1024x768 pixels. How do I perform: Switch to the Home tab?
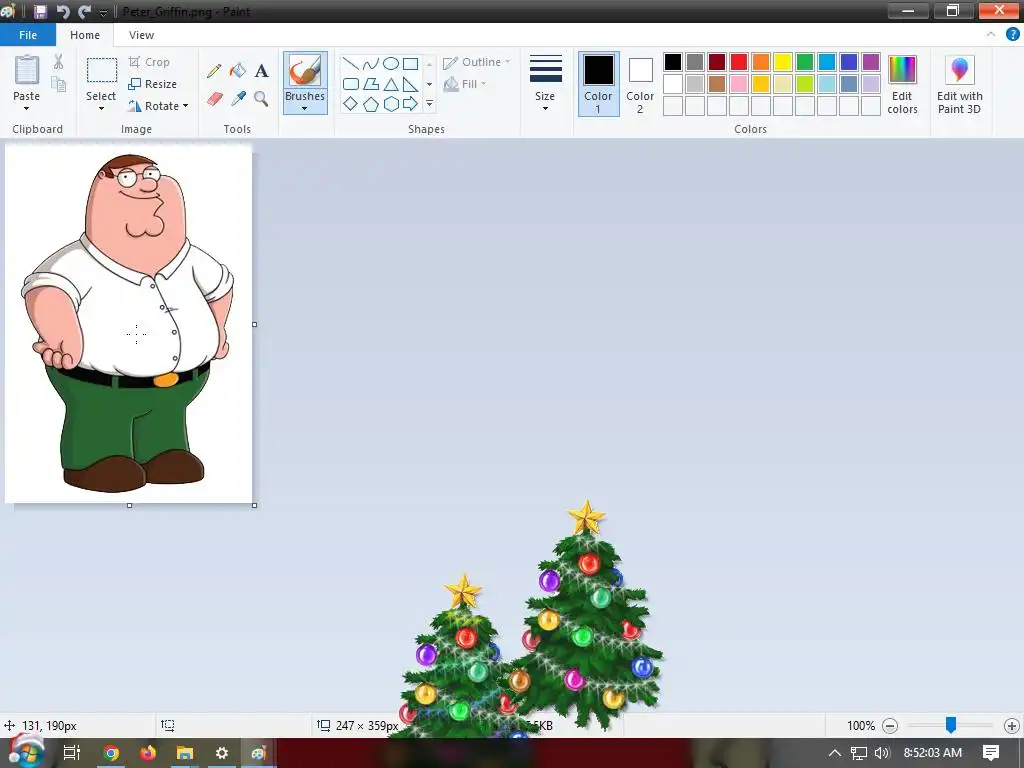coord(85,35)
